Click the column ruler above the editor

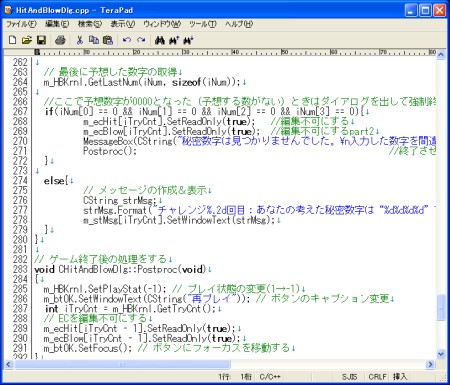point(235,52)
